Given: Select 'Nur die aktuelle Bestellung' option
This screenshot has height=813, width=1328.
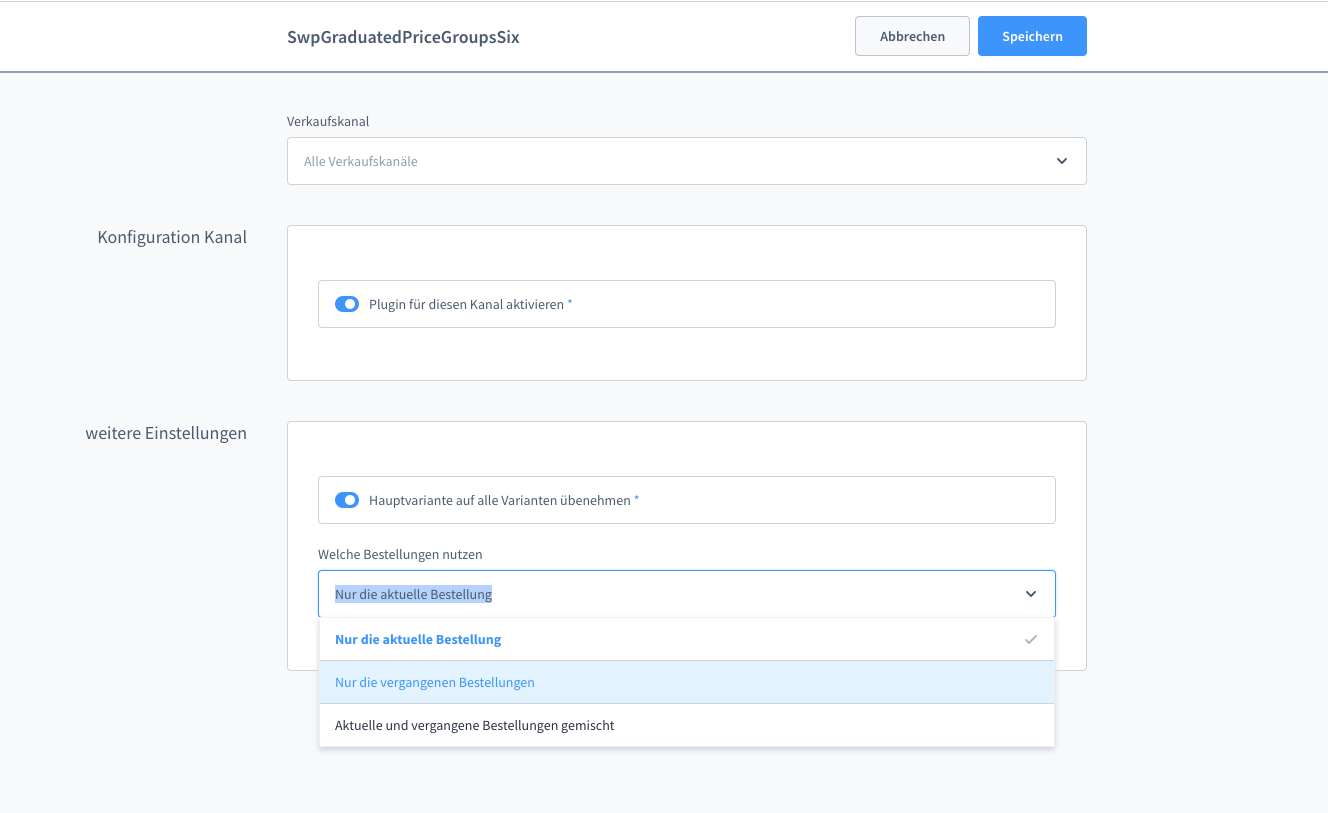Looking at the screenshot, I should 418,639.
